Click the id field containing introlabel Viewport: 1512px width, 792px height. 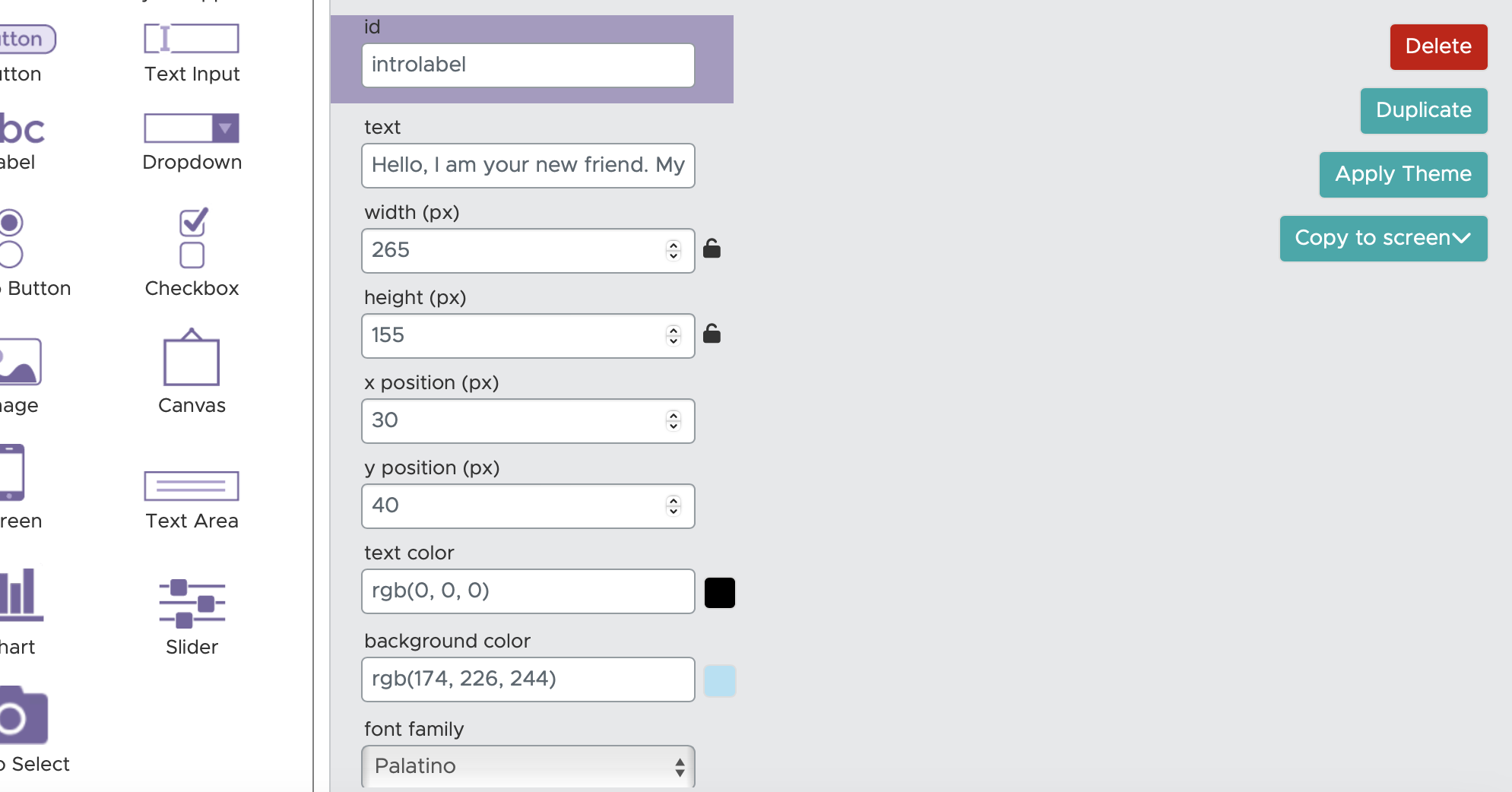coord(528,65)
